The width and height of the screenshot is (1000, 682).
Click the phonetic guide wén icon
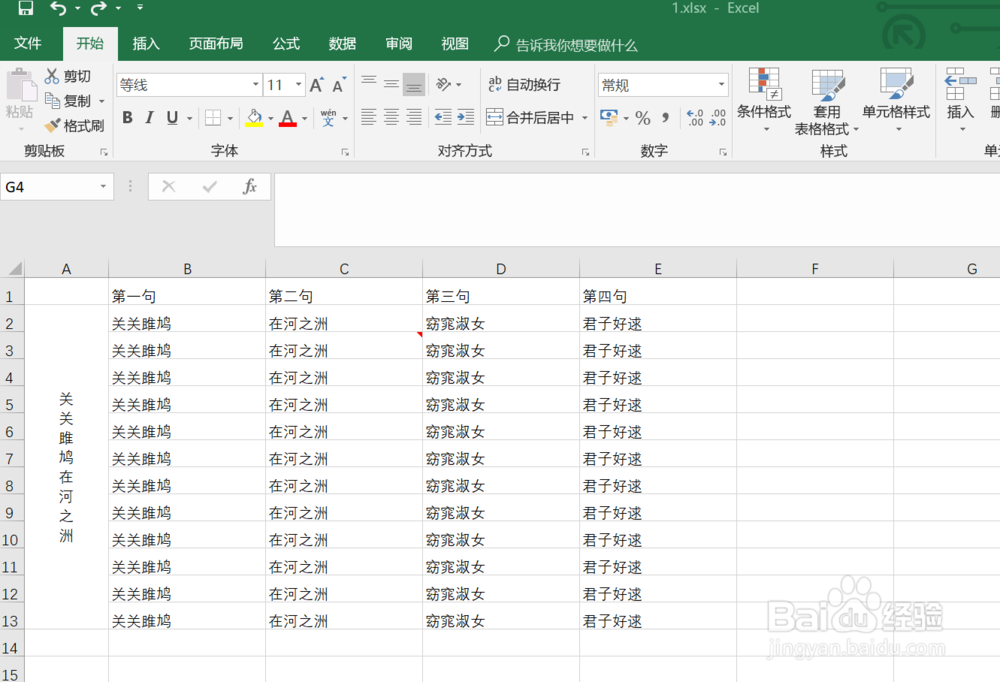(328, 118)
